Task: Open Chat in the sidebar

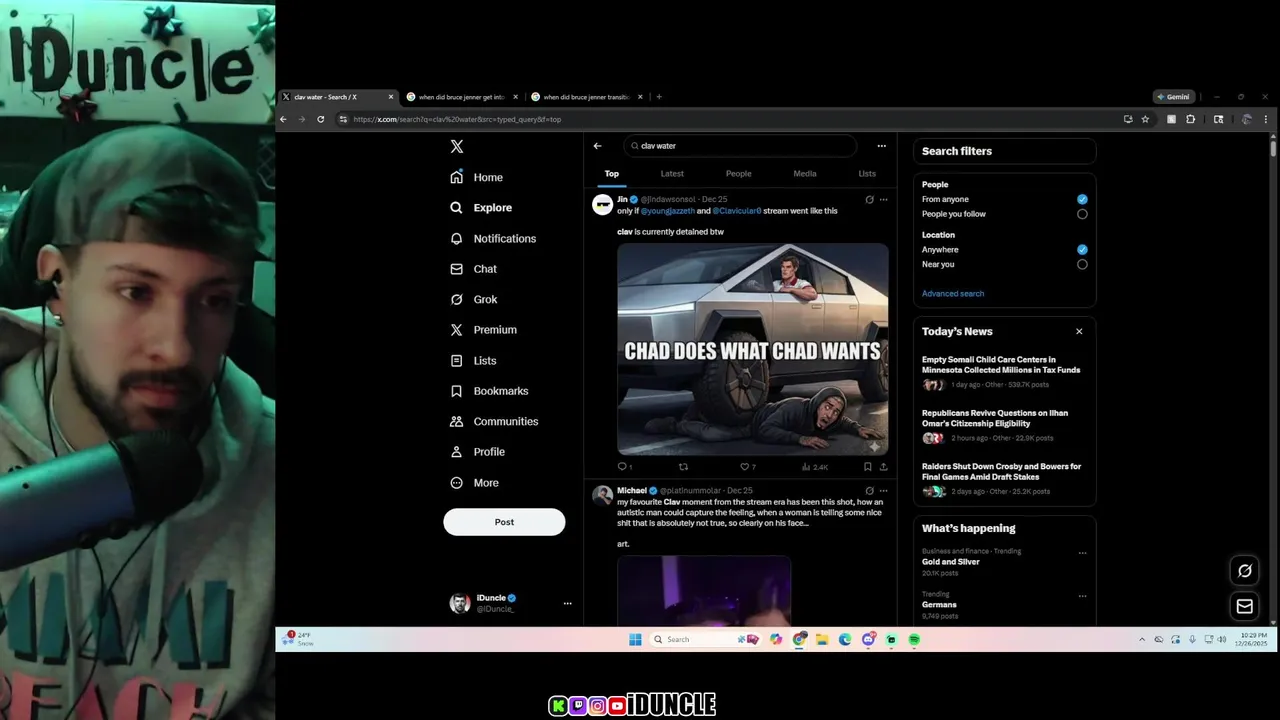Action: pos(473,269)
